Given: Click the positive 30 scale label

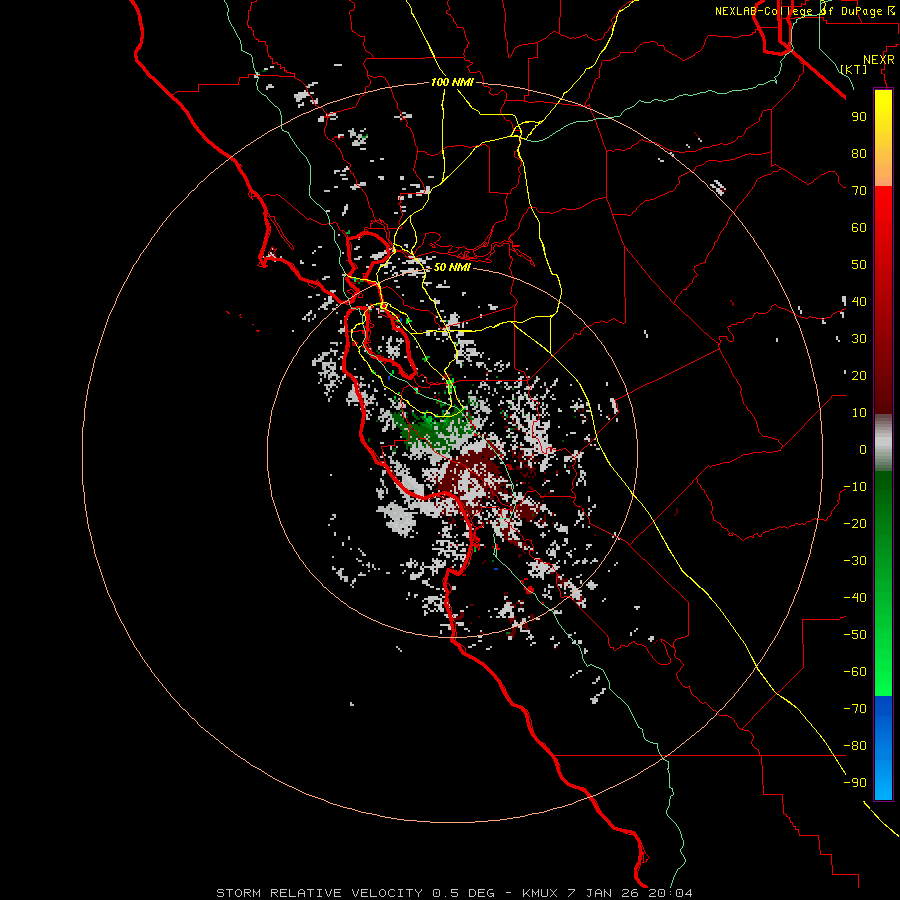Looking at the screenshot, I should pos(859,339).
